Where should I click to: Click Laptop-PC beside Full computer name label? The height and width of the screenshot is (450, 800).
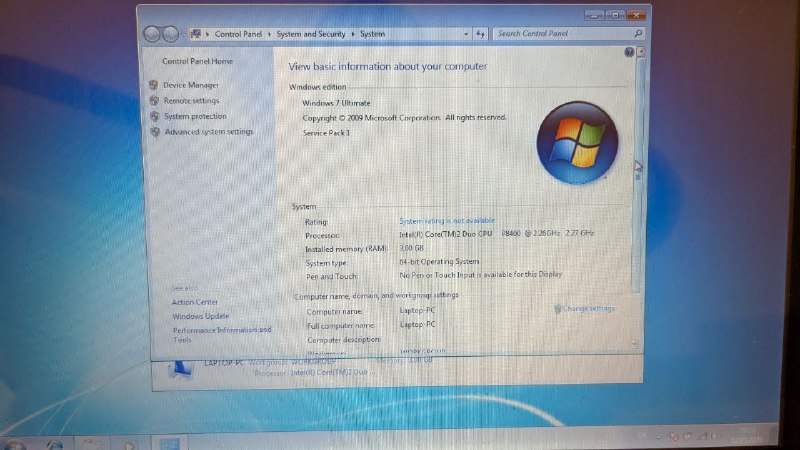(417, 324)
